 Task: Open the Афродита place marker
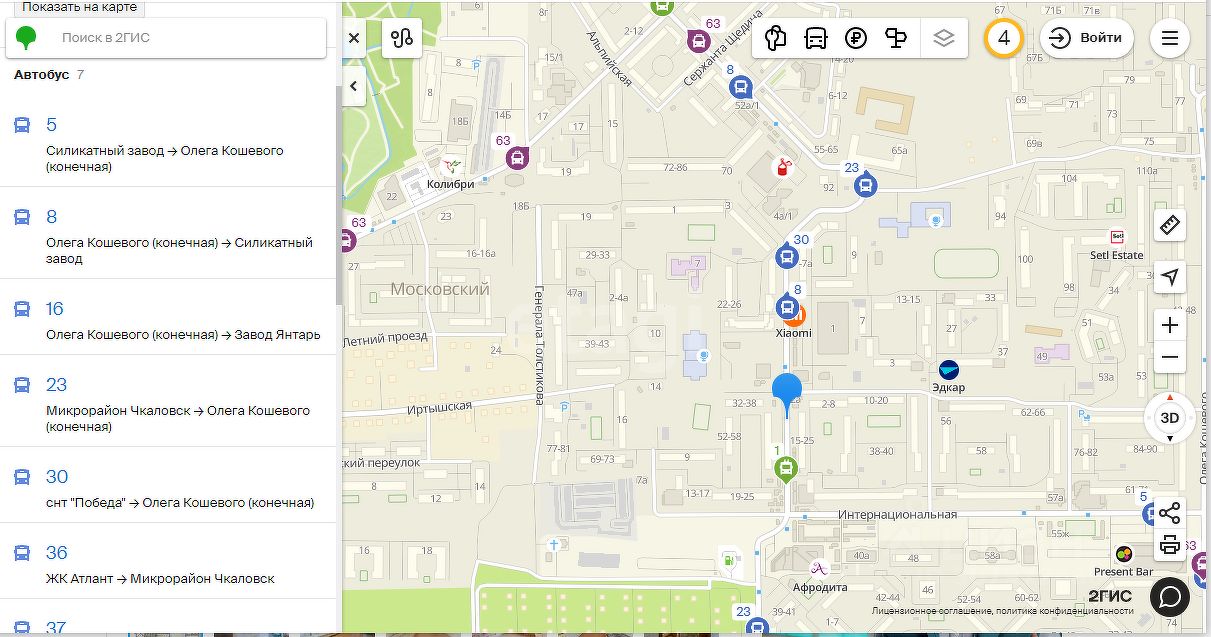point(819,569)
